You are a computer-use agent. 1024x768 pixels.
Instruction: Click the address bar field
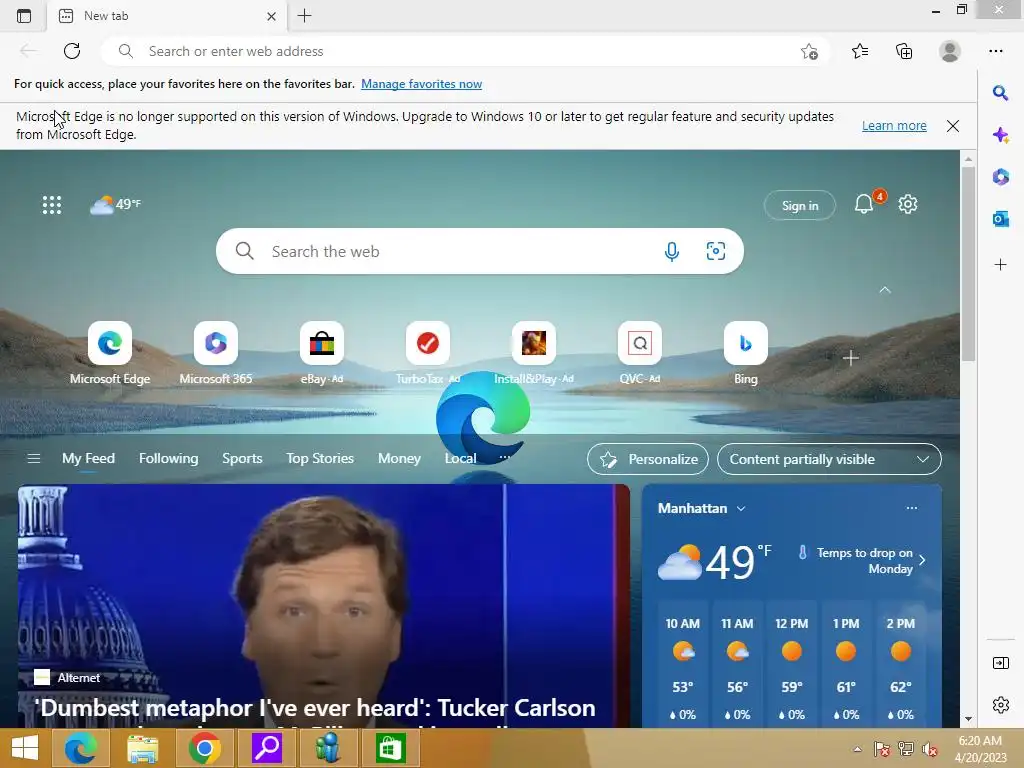point(464,51)
